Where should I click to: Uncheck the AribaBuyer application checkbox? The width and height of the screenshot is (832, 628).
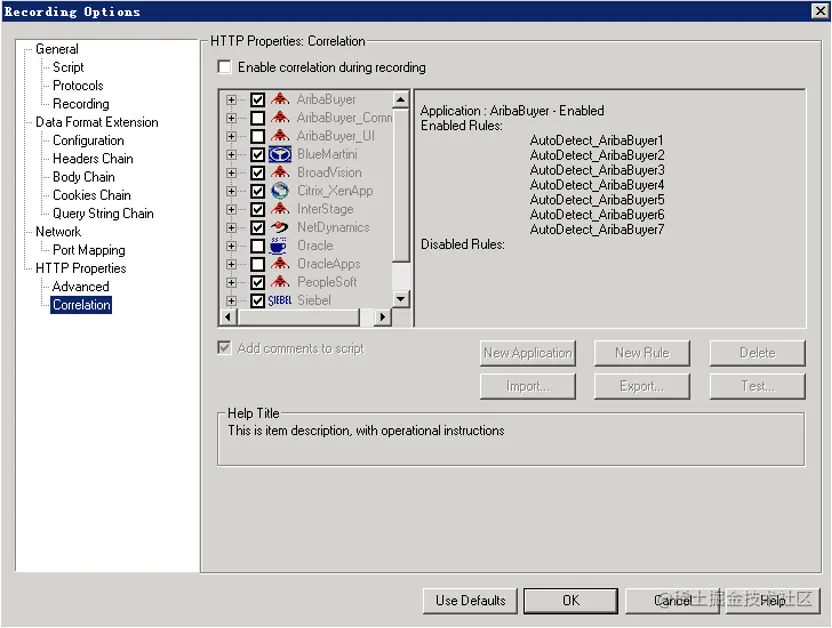pyautogui.click(x=258, y=100)
